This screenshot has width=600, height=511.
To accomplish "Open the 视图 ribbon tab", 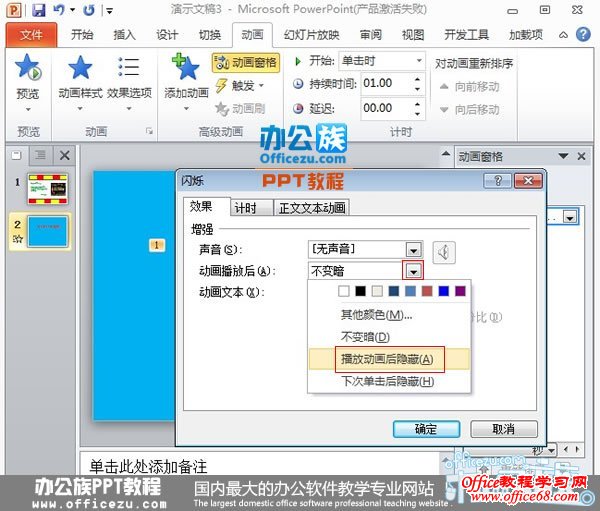I will (413, 35).
